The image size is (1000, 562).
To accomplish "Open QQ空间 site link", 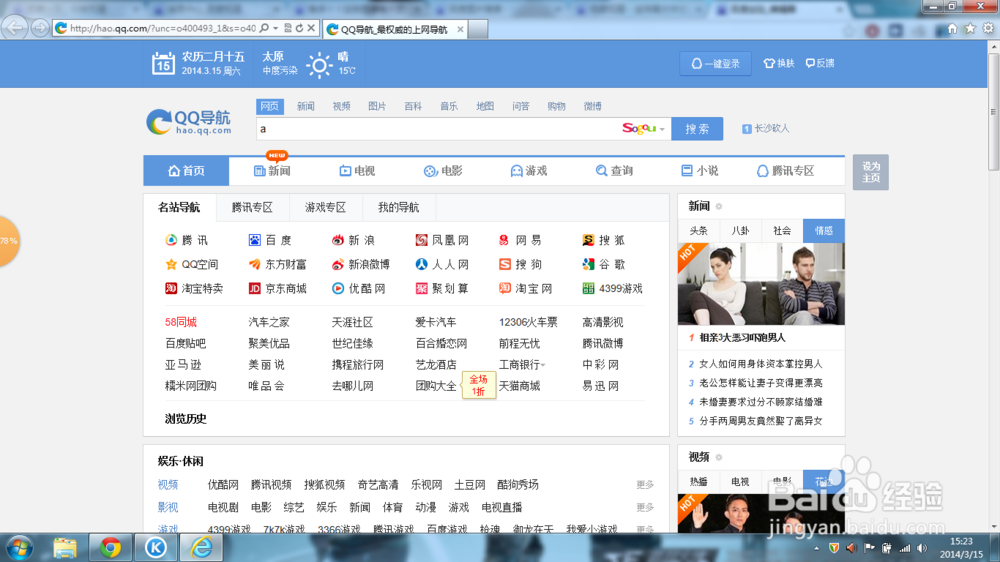I will 192,264.
